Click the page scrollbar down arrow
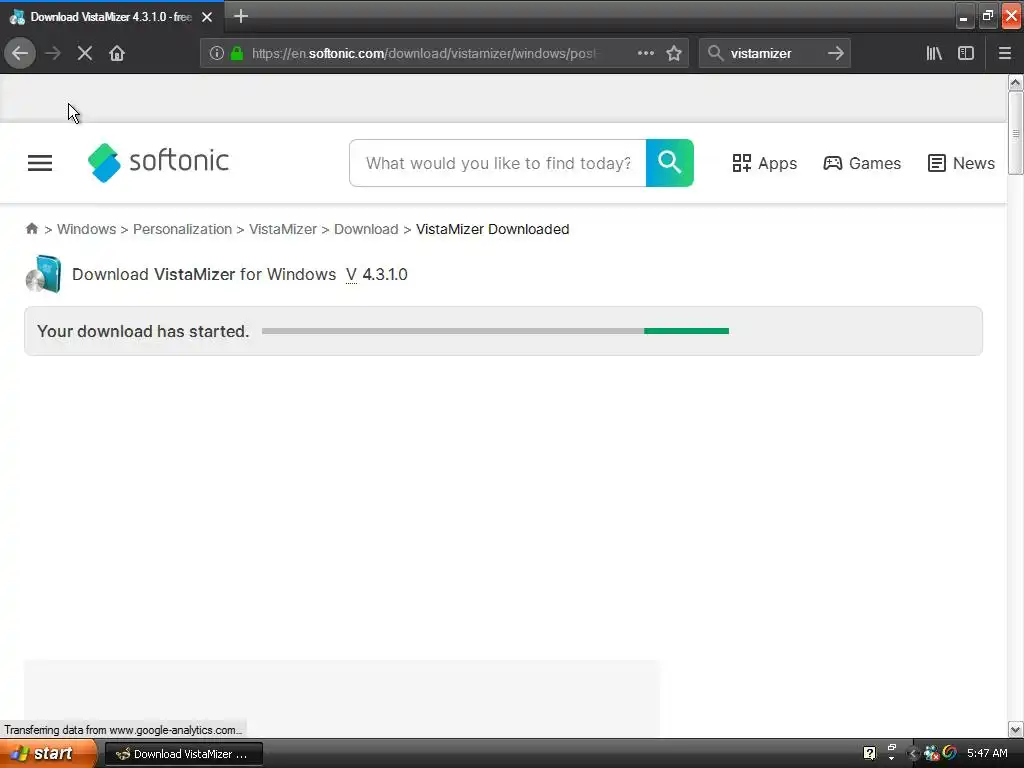Image resolution: width=1024 pixels, height=768 pixels. [1015, 729]
